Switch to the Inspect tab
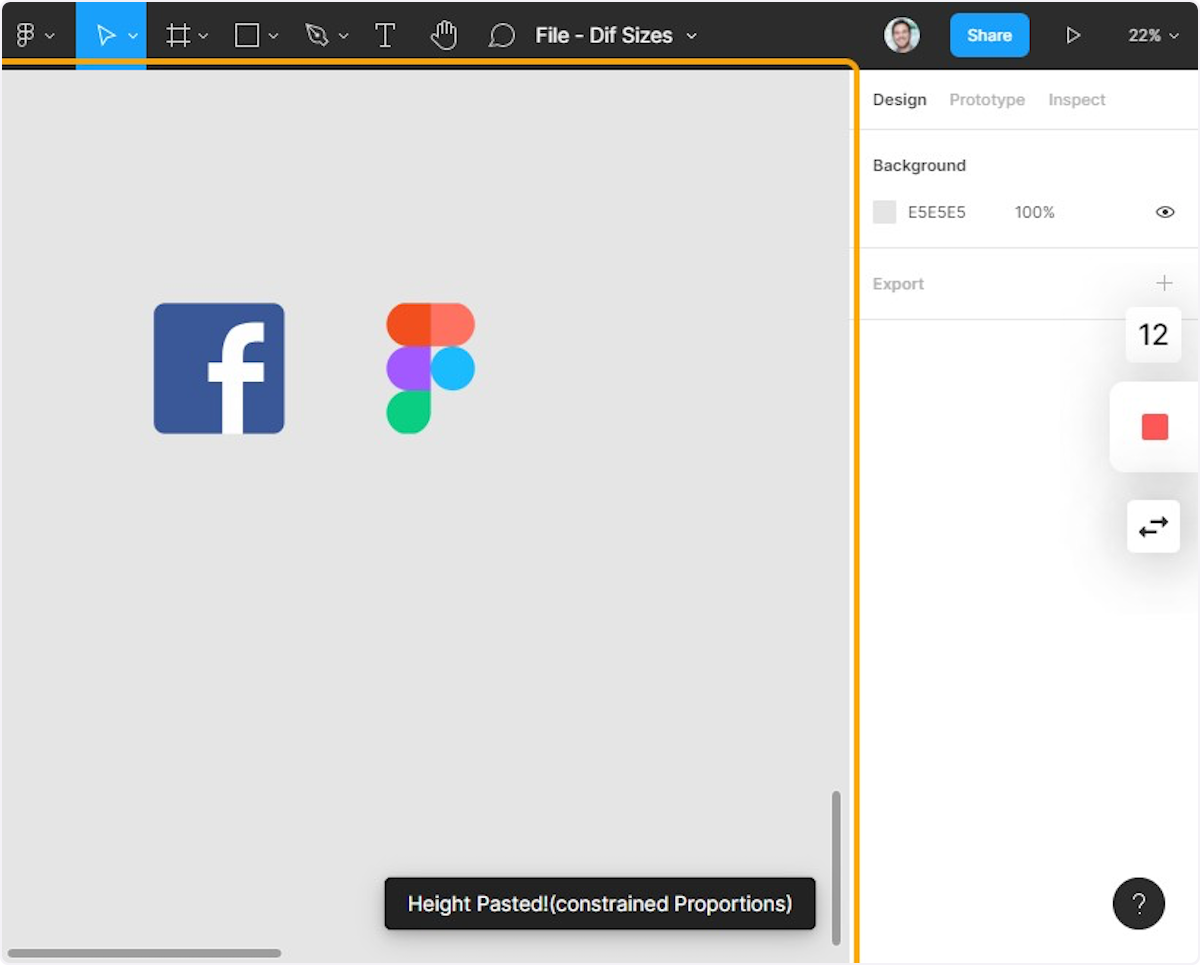Image resolution: width=1200 pixels, height=965 pixels. (x=1077, y=100)
